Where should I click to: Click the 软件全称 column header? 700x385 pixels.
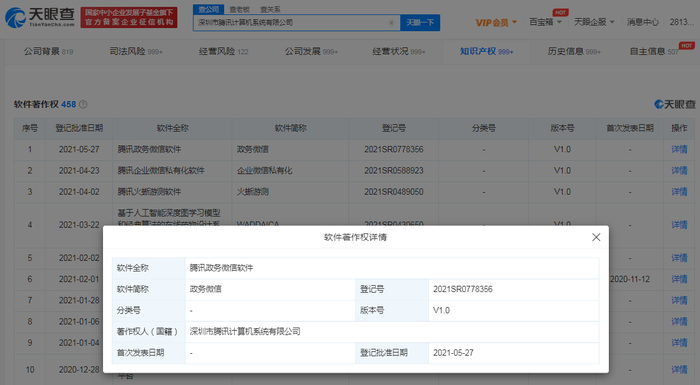[172, 128]
